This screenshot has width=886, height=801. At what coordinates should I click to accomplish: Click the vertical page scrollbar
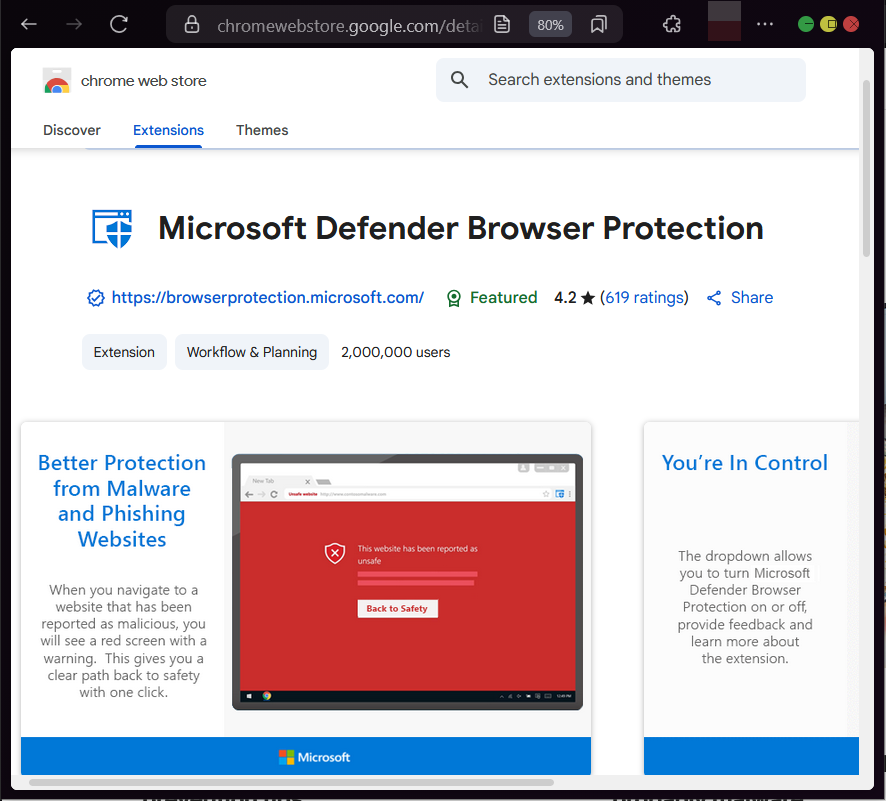pos(866,169)
